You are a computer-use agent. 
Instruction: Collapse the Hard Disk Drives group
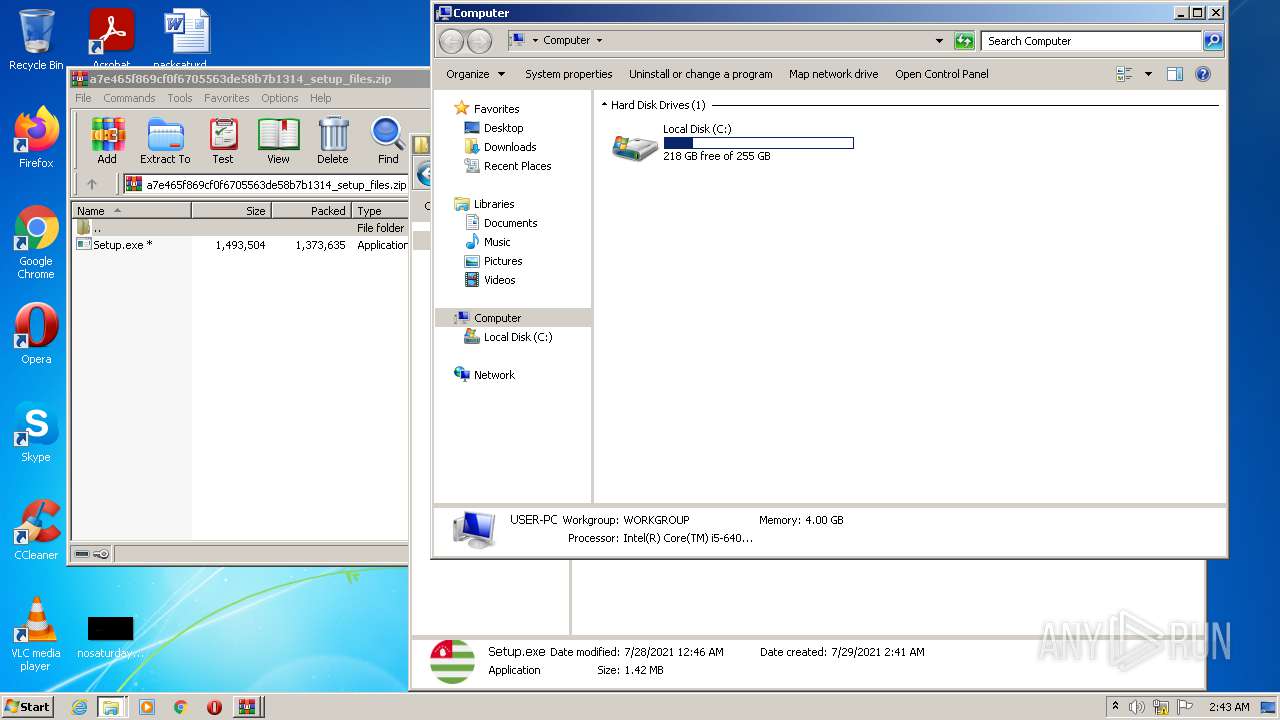(x=604, y=105)
